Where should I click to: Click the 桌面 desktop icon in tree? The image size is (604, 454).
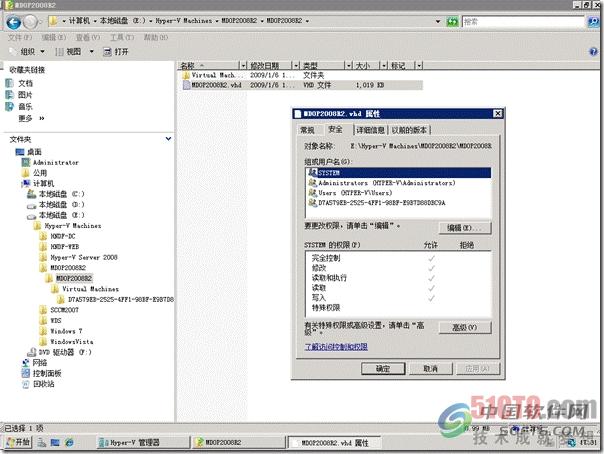tap(20, 152)
